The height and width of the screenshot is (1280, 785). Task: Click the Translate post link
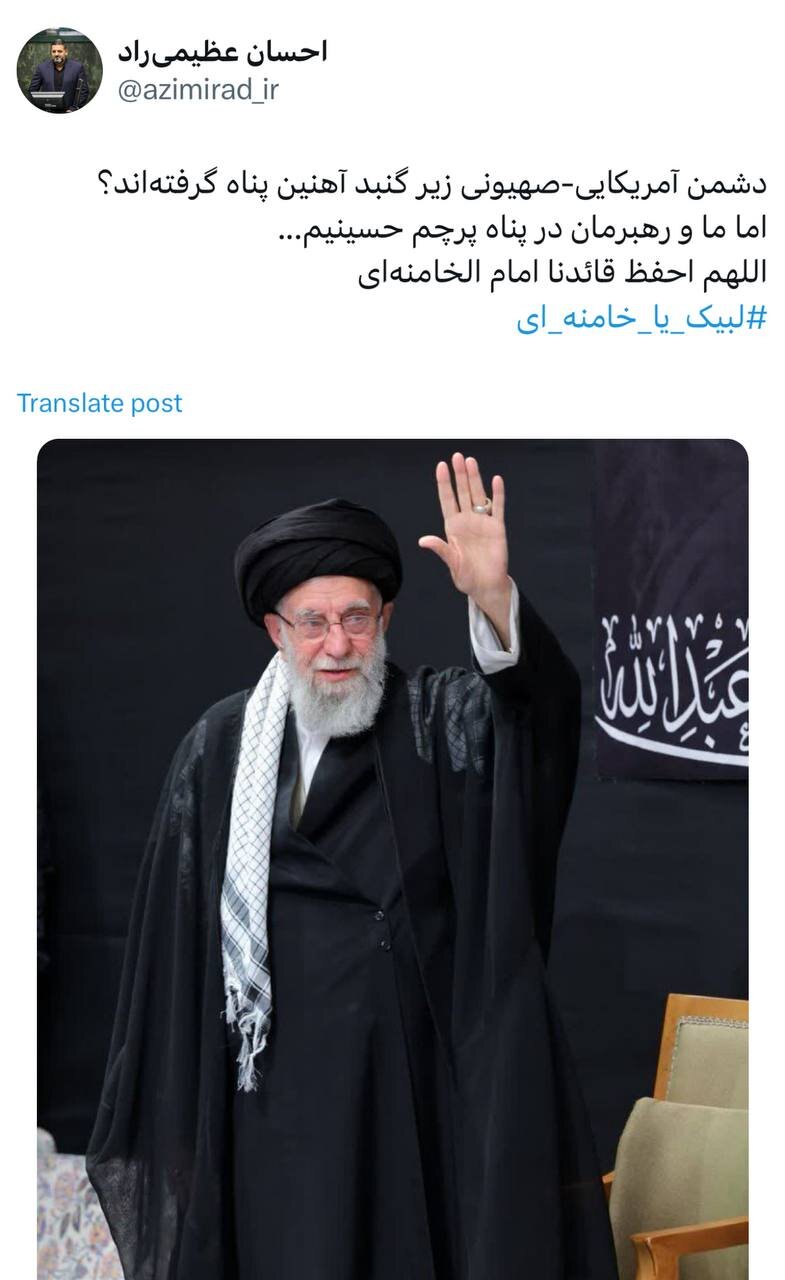click(x=100, y=403)
